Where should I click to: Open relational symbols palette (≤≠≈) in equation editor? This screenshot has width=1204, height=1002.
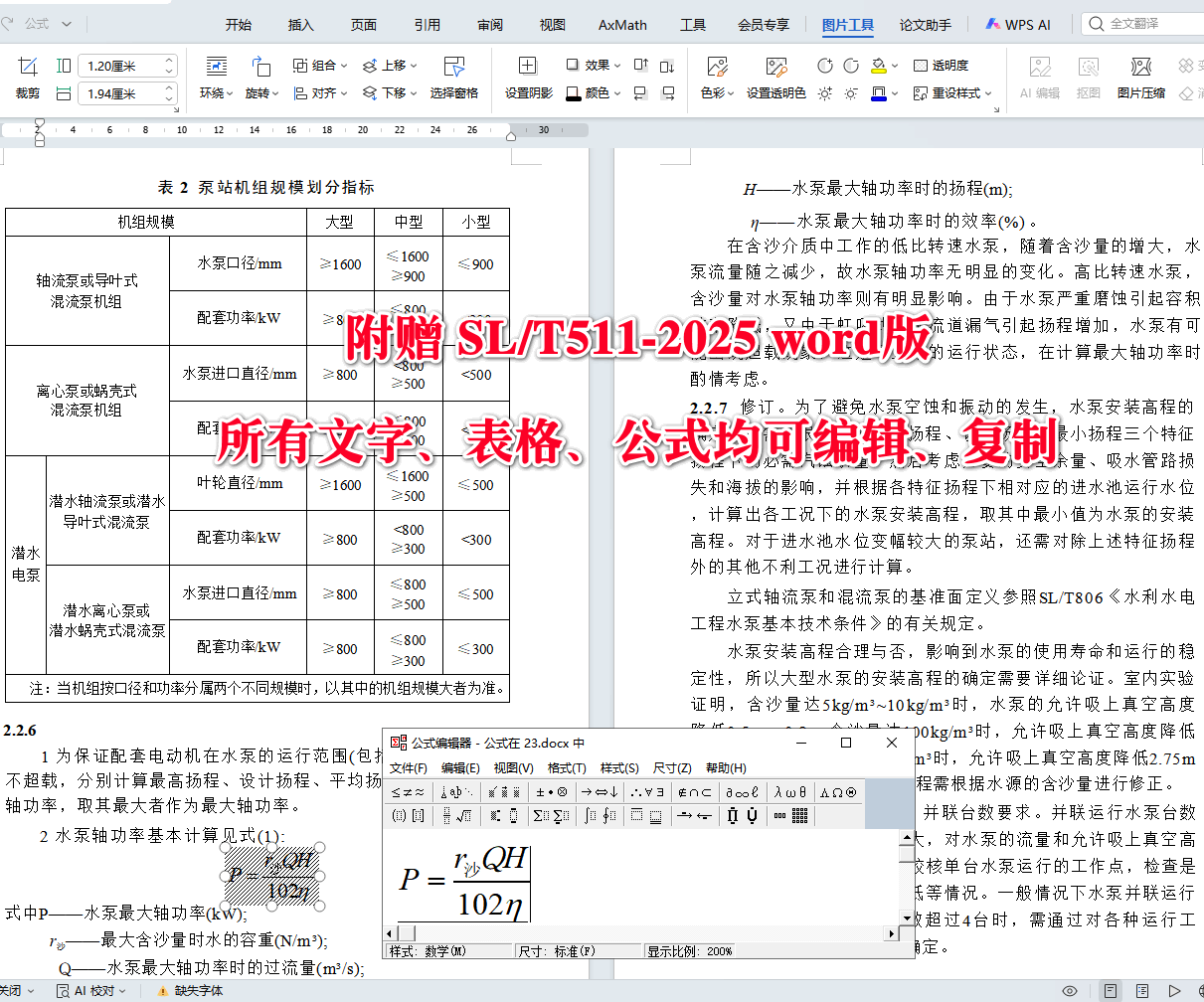(x=408, y=792)
